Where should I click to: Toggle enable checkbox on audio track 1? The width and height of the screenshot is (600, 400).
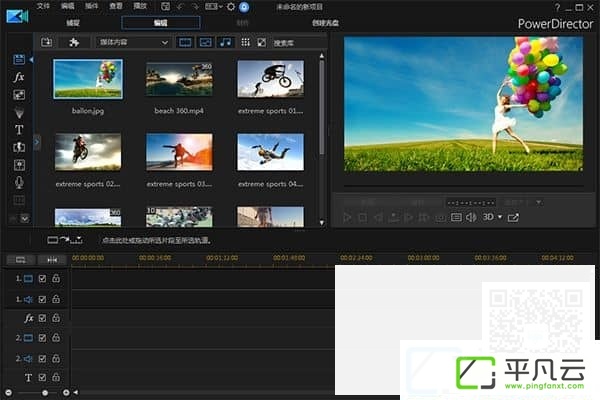42,299
